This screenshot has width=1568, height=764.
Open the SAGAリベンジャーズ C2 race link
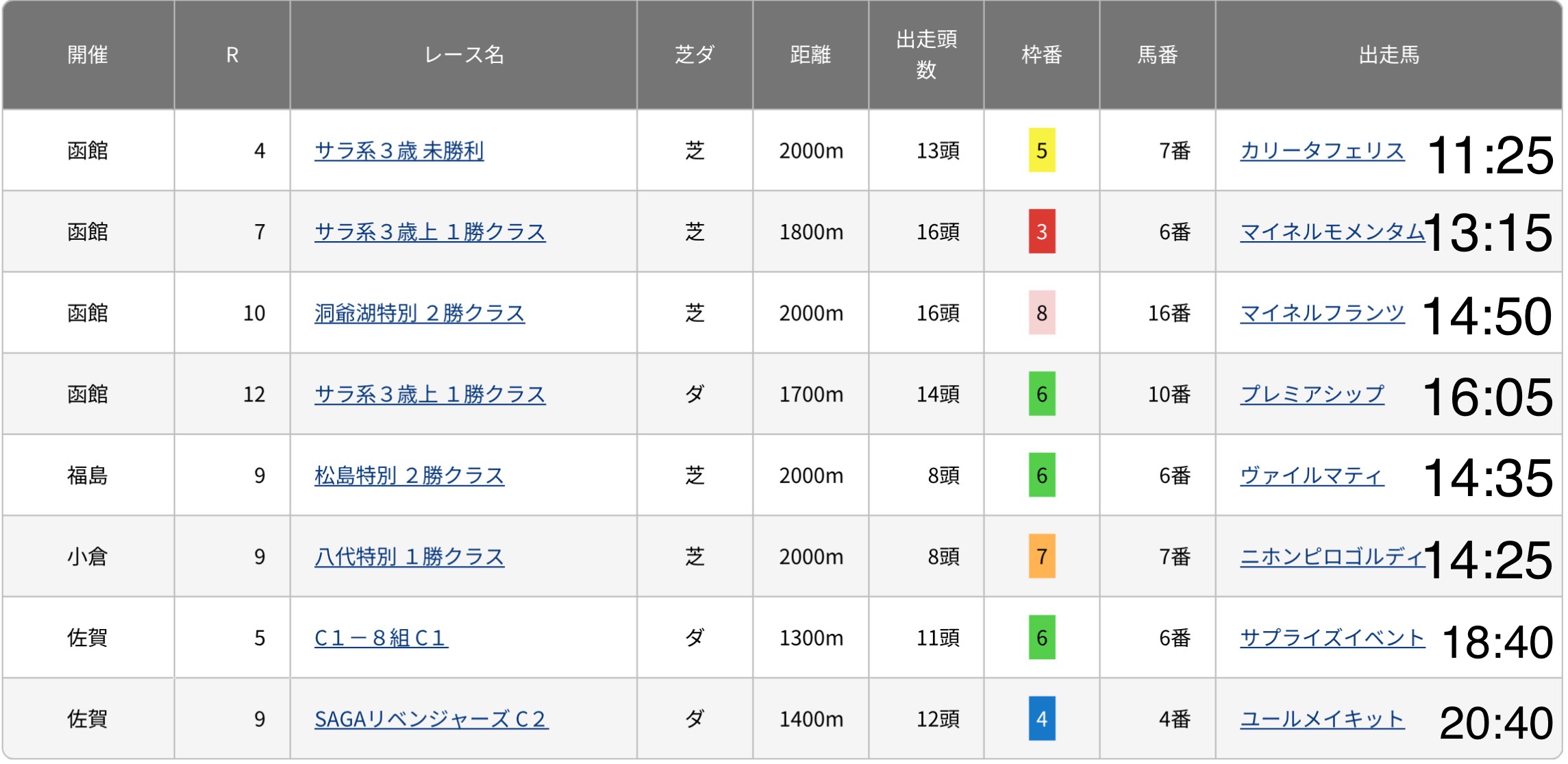coord(431,719)
